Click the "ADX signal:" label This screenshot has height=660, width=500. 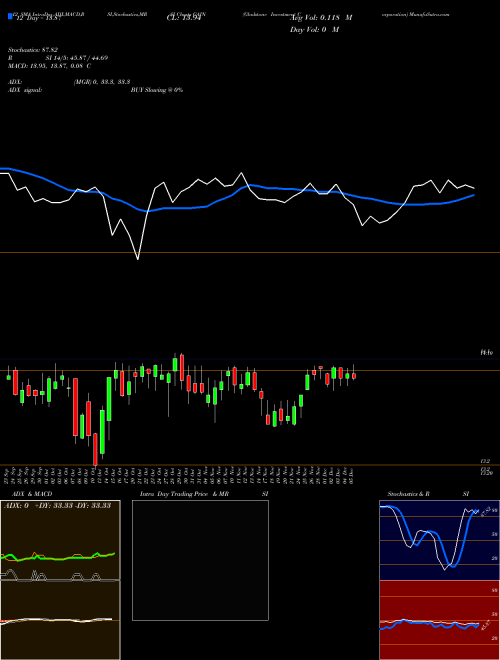[25, 90]
